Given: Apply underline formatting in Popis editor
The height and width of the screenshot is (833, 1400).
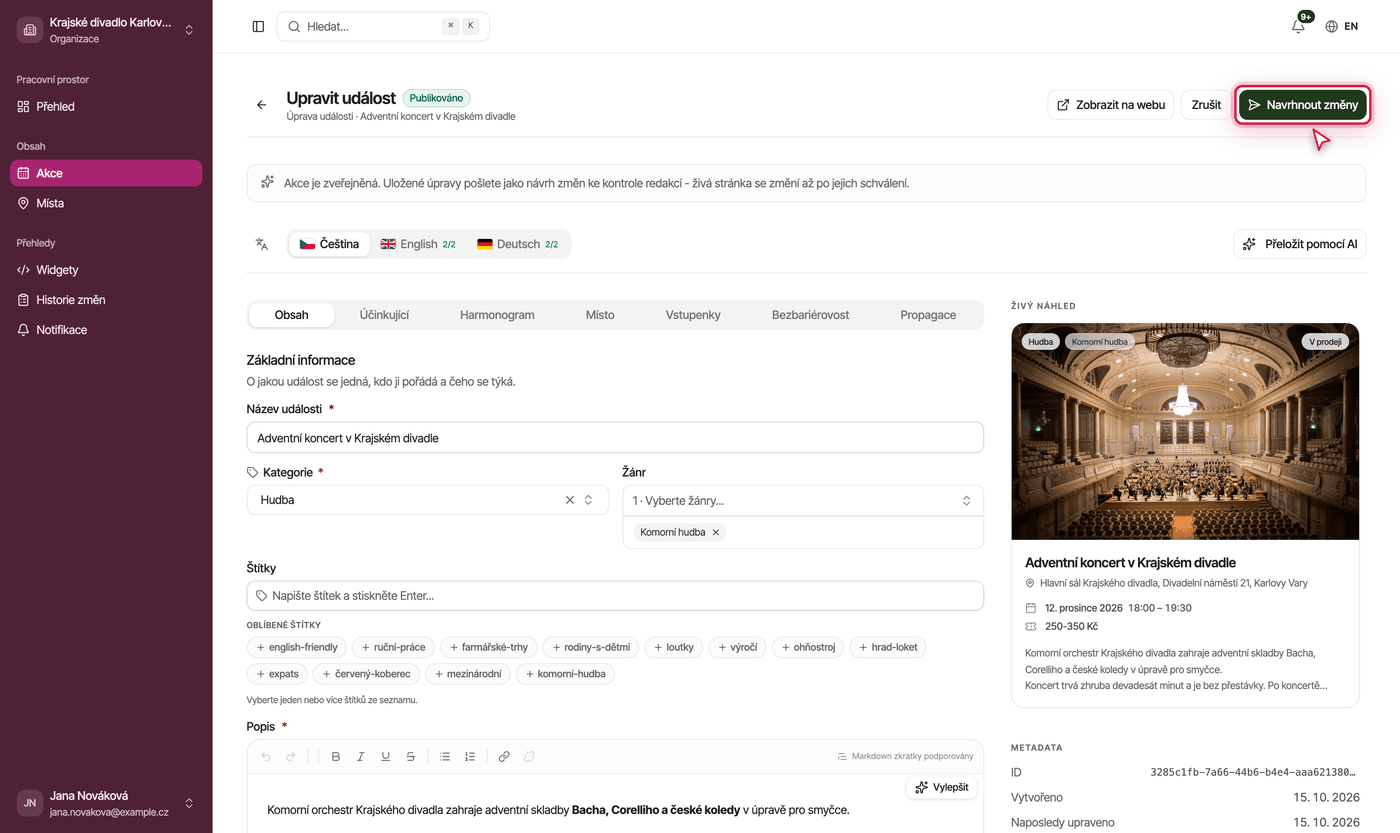Looking at the screenshot, I should coord(385,757).
